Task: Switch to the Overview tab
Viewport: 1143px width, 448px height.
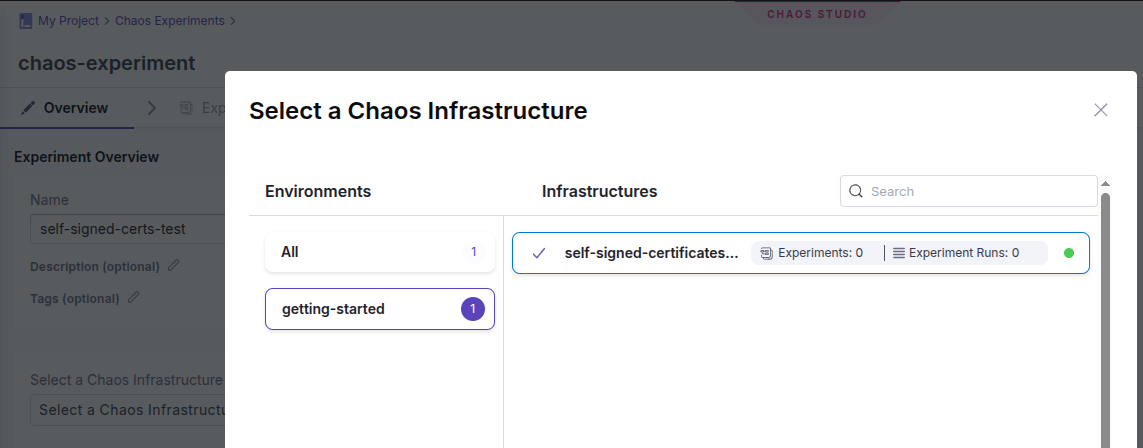Action: point(75,108)
